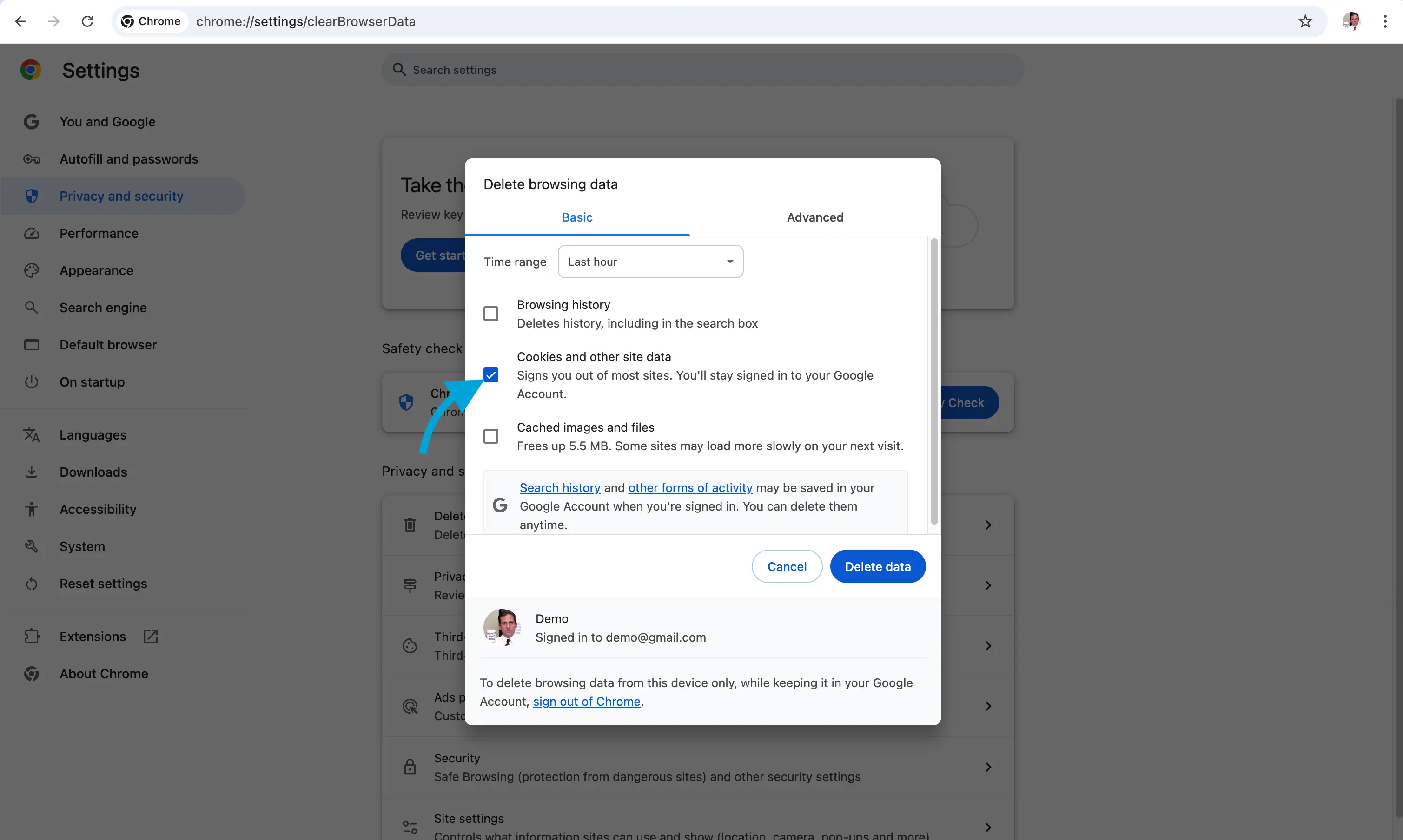Bookmark this page with the star icon
This screenshot has width=1403, height=840.
tap(1305, 21)
